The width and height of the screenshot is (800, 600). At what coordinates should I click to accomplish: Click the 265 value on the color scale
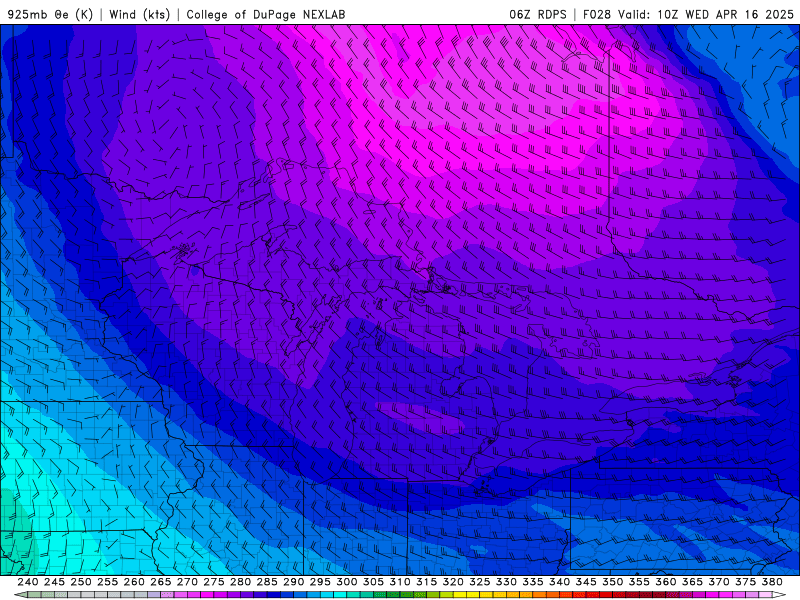(160, 582)
